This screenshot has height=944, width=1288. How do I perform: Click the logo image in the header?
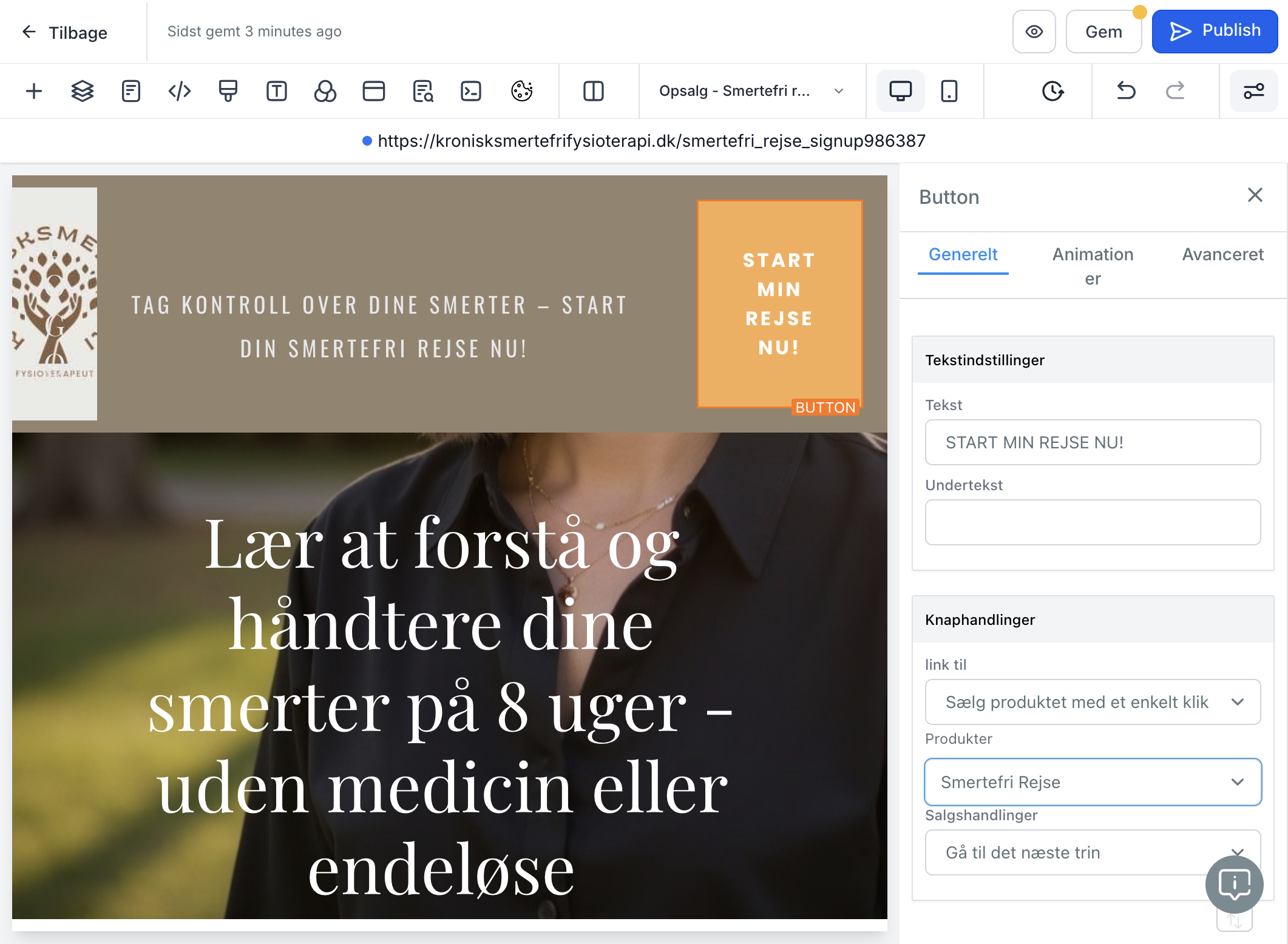click(x=55, y=304)
